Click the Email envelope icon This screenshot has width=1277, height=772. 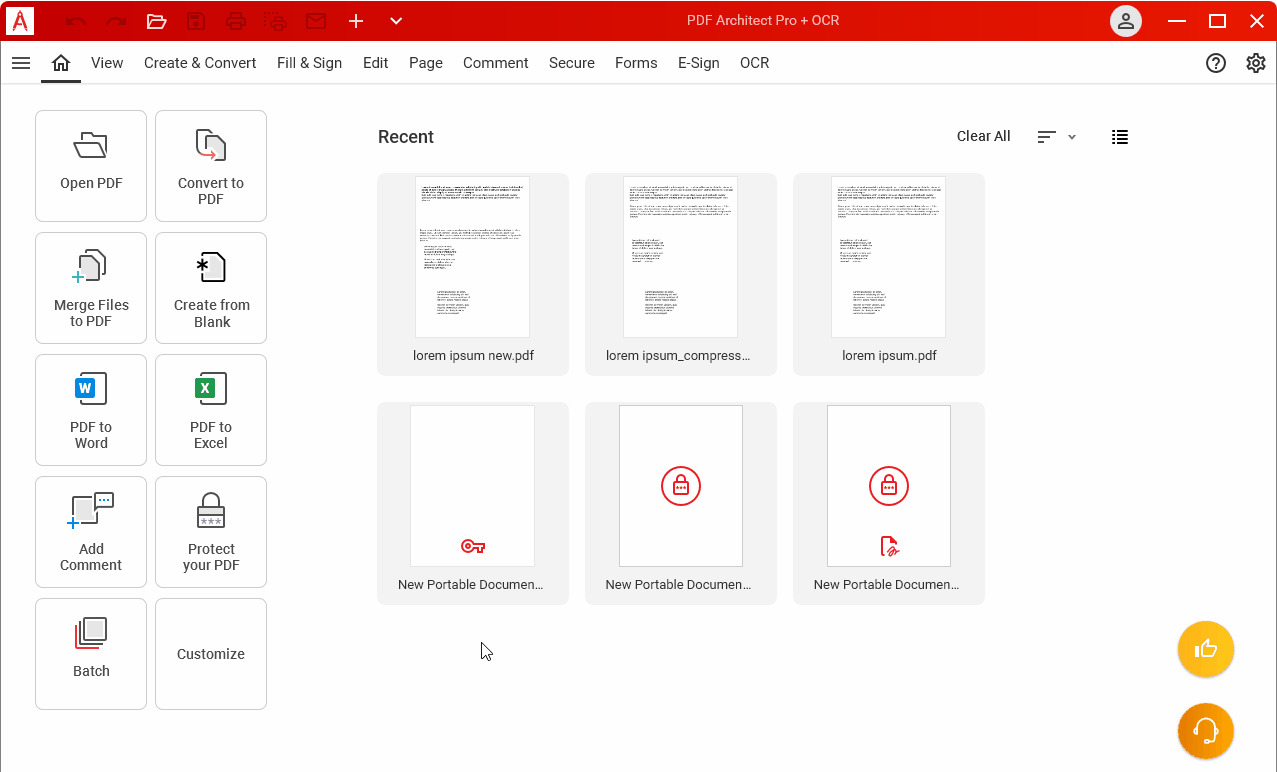[316, 21]
